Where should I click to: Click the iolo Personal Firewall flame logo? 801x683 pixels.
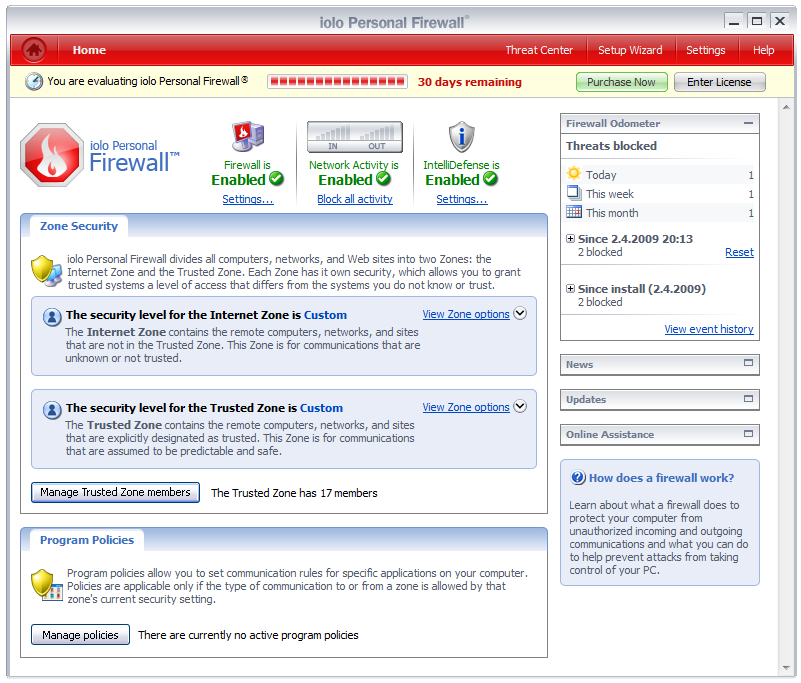pyautogui.click(x=52, y=155)
